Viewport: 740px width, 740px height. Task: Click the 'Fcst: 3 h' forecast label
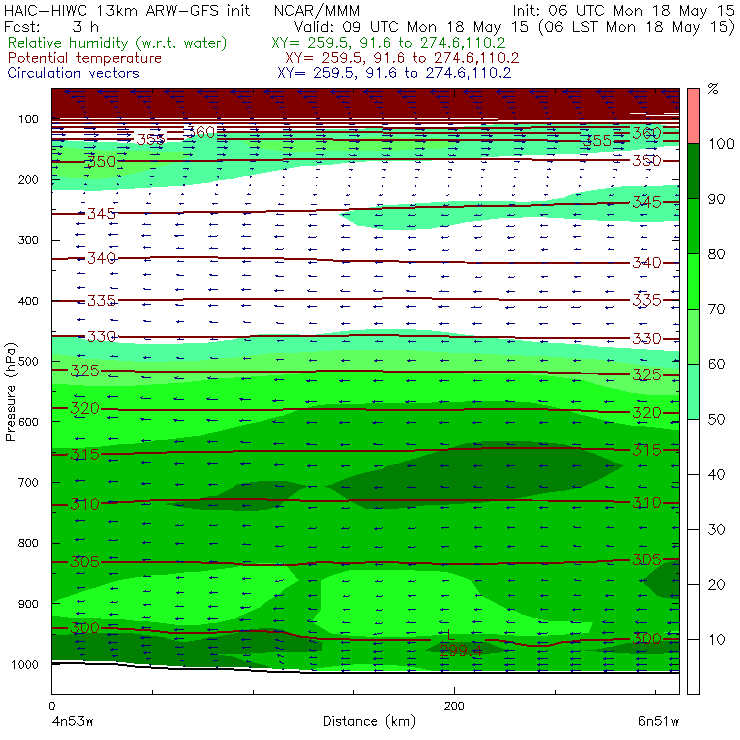(x=51, y=26)
